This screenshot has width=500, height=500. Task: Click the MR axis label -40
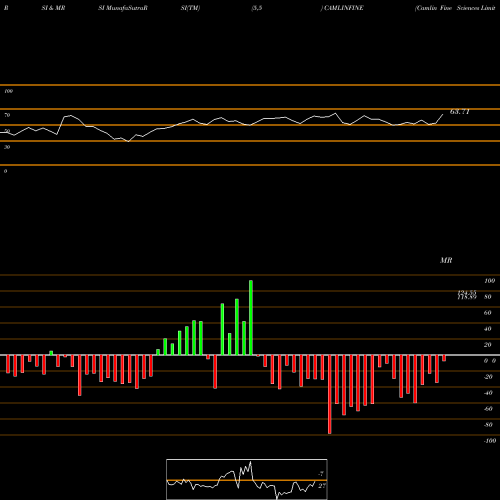(488, 393)
